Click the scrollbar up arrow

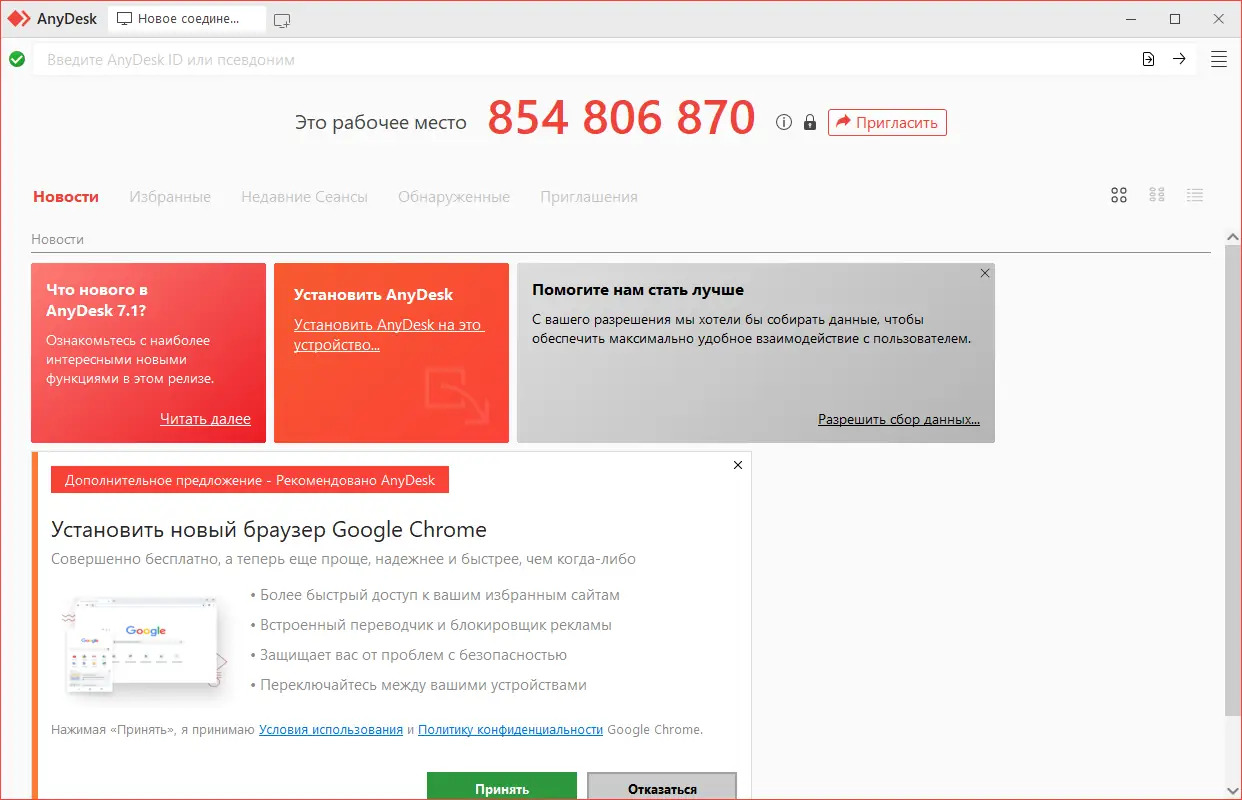point(1233,236)
